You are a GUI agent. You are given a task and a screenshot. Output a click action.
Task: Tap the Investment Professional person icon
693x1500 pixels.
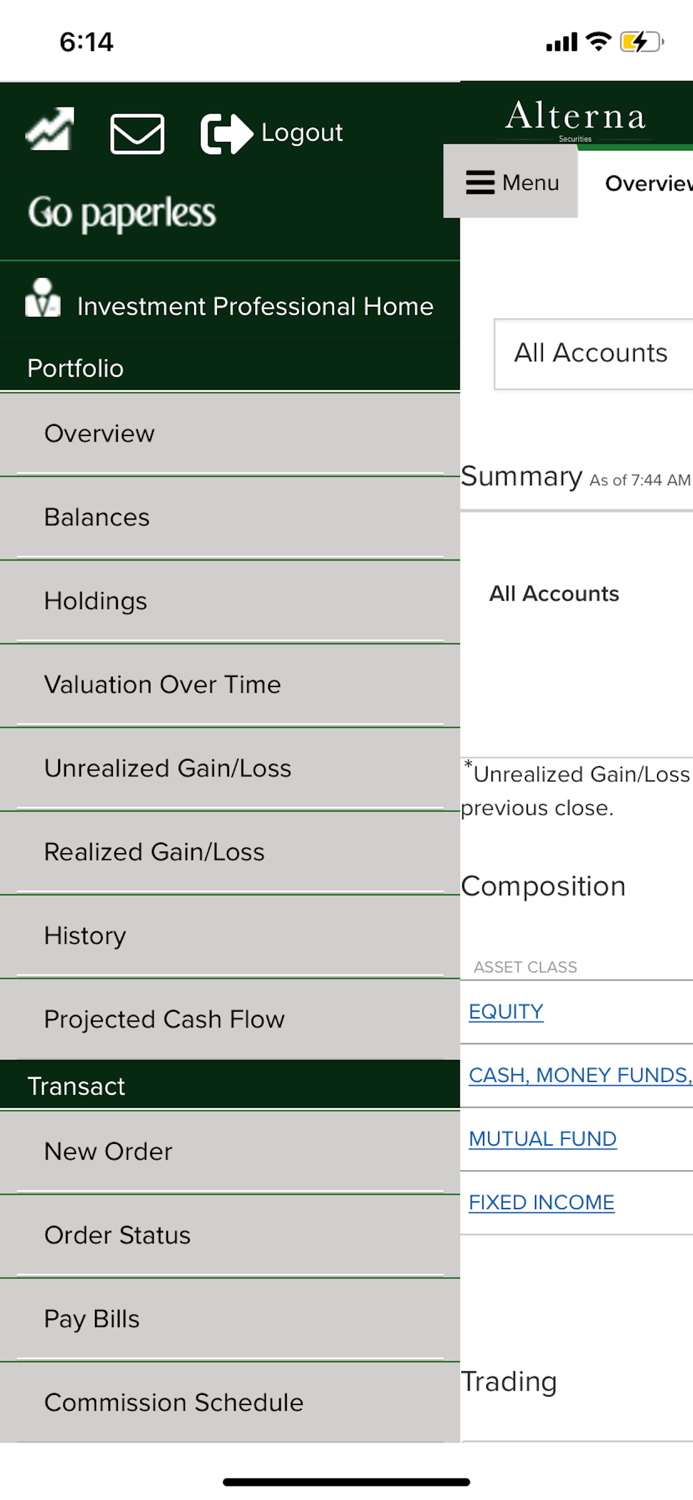42,300
